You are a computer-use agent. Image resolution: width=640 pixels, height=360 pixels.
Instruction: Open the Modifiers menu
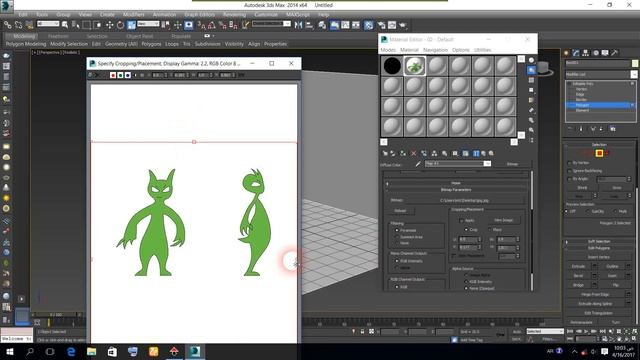pos(133,14)
